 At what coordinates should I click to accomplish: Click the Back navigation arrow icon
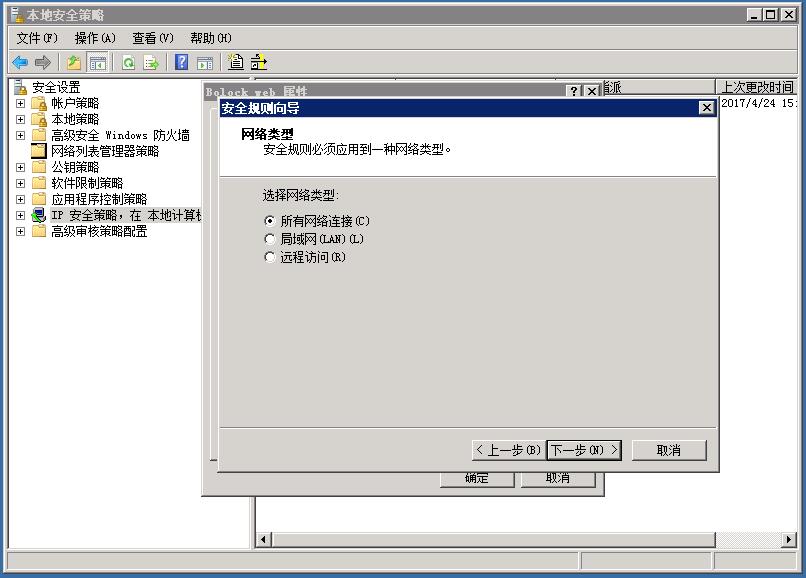(19, 61)
